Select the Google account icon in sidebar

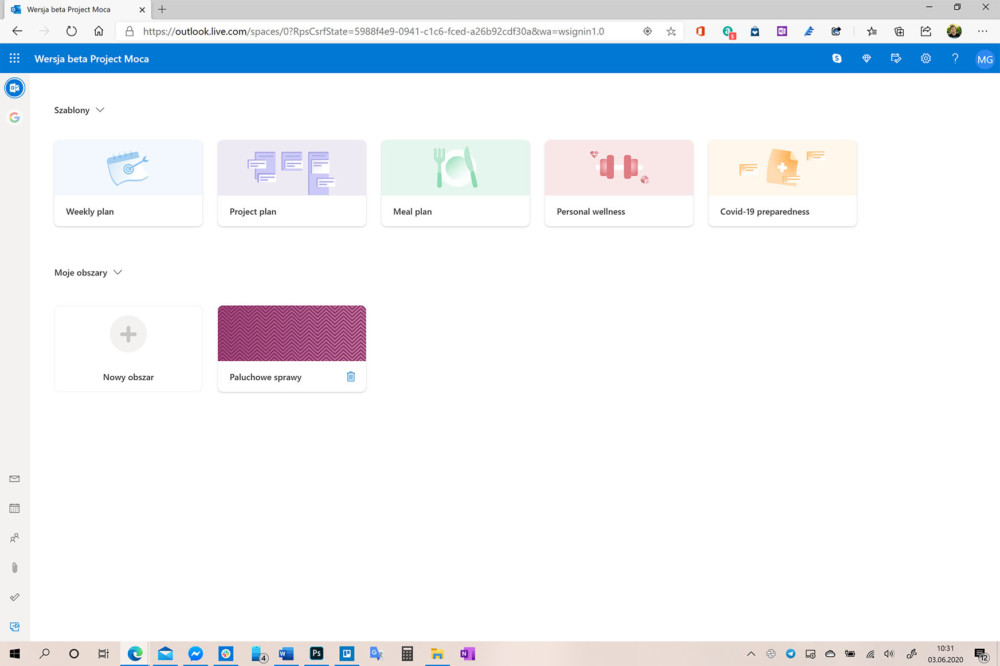(x=15, y=117)
